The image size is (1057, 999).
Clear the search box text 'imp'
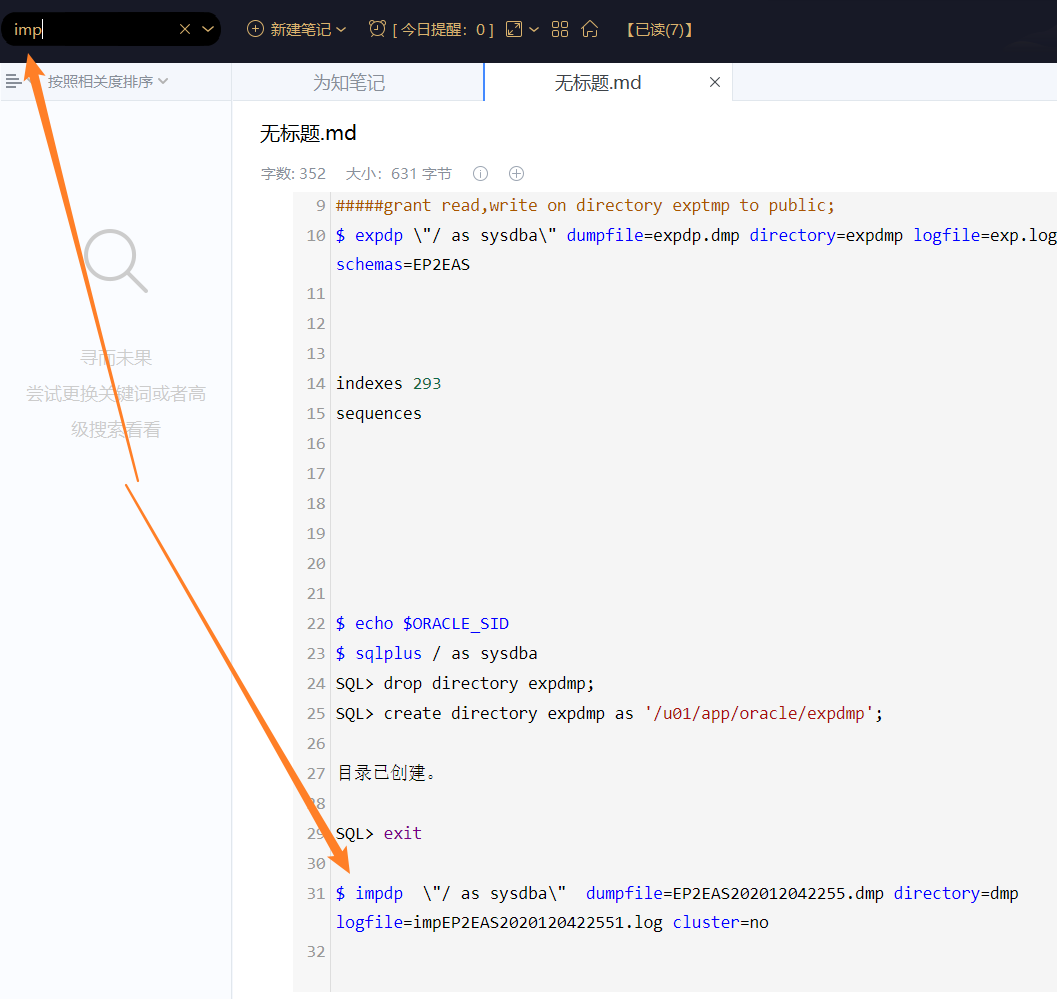[185, 29]
